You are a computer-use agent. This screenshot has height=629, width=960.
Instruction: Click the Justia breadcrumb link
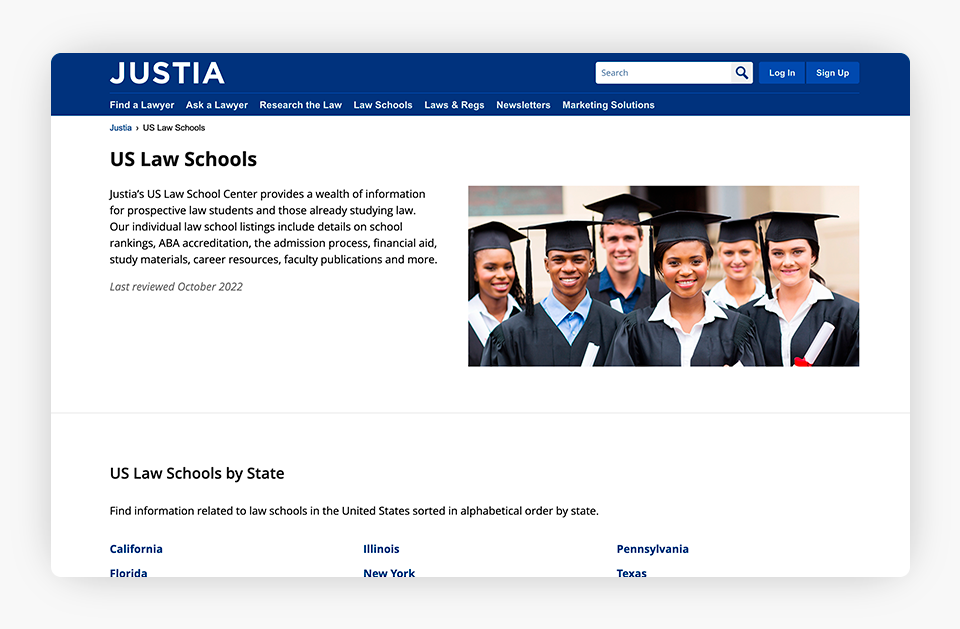click(x=121, y=128)
